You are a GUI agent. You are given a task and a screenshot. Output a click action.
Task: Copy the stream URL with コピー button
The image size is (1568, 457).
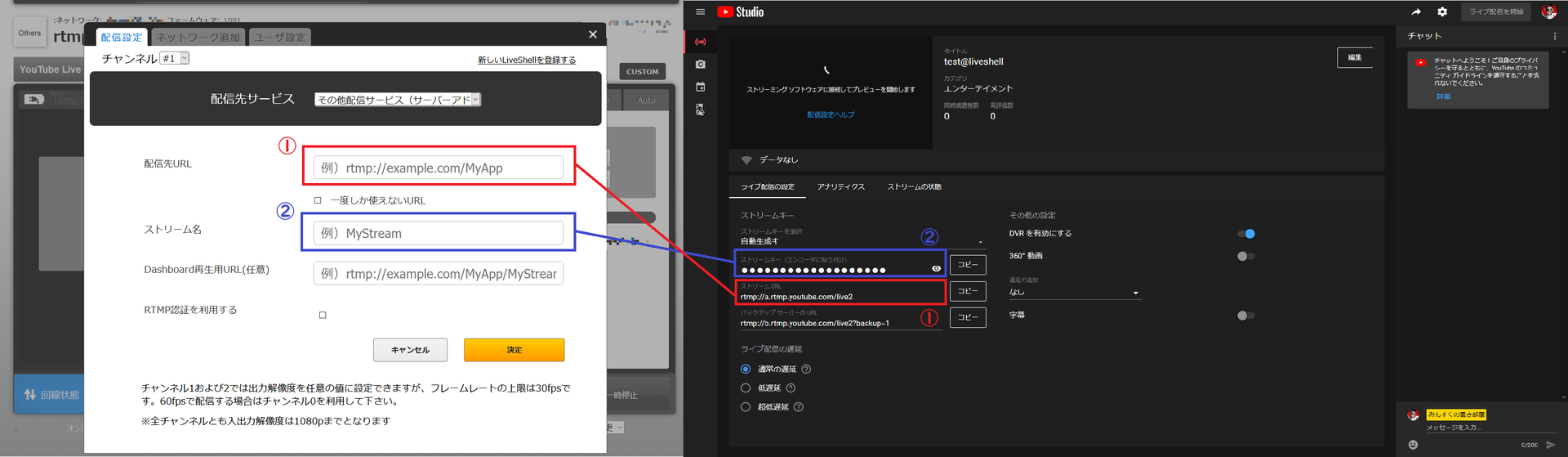click(968, 291)
